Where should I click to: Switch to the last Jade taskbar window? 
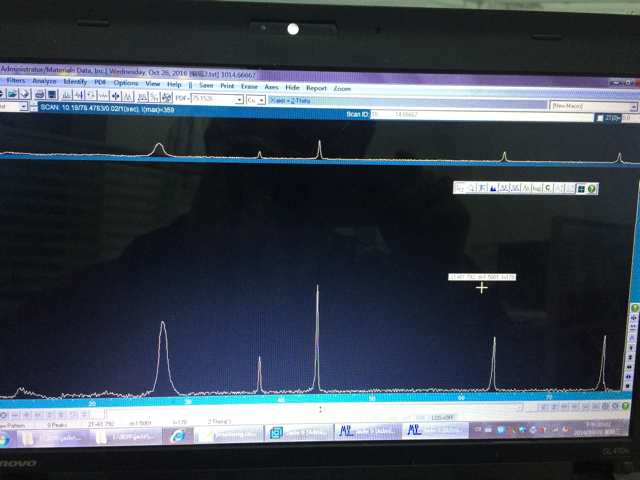point(436,430)
